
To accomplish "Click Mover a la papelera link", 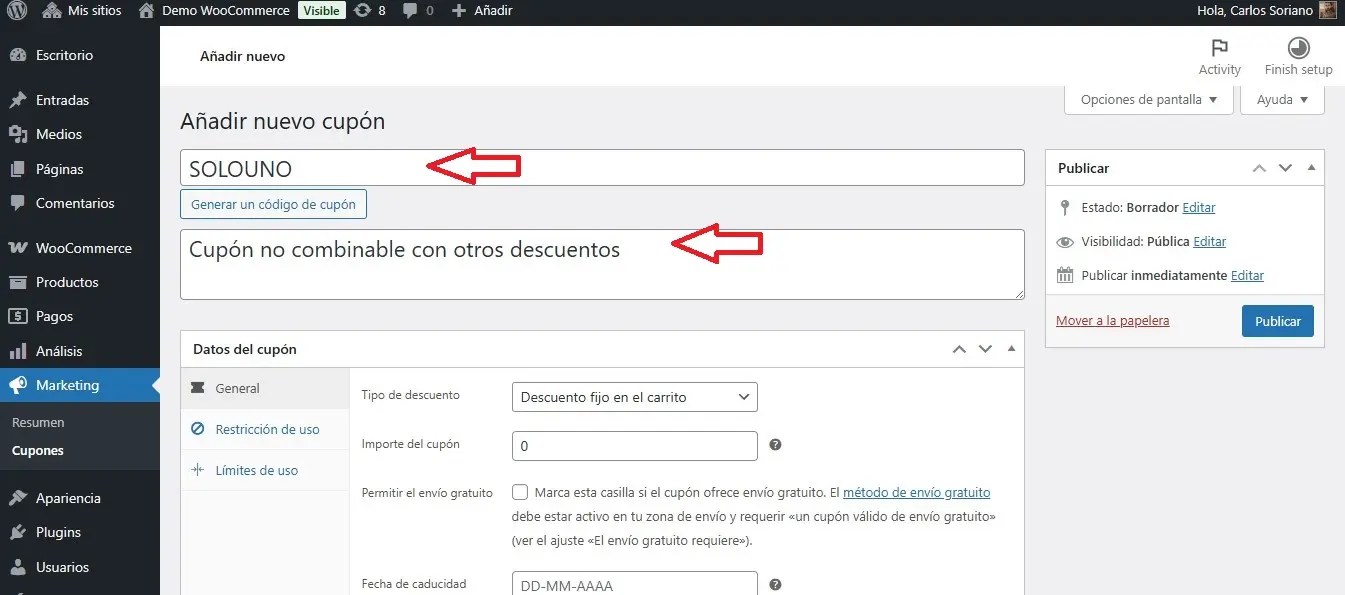I will tap(1112, 321).
